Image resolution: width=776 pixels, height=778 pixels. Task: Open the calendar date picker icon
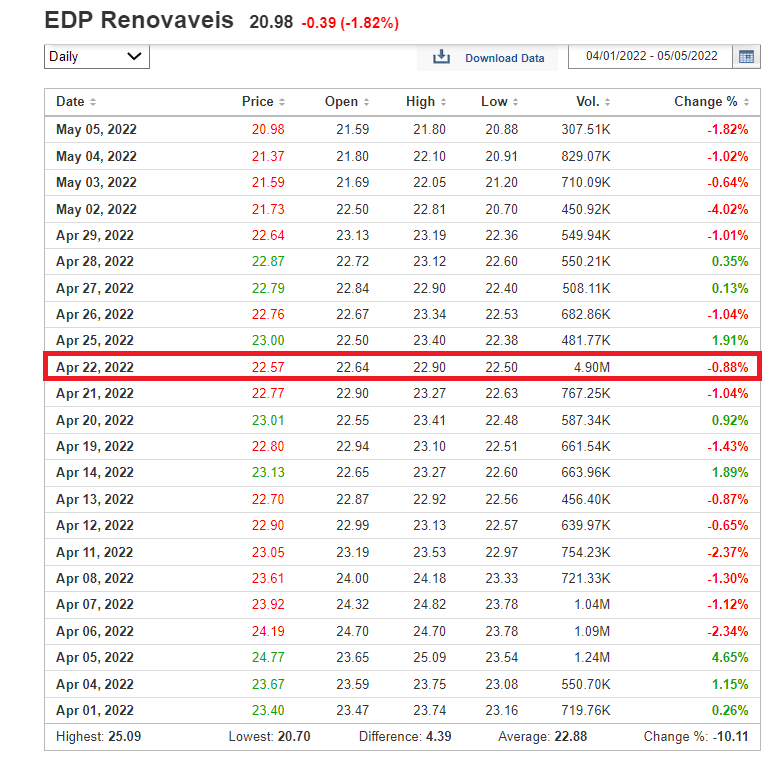pos(746,57)
